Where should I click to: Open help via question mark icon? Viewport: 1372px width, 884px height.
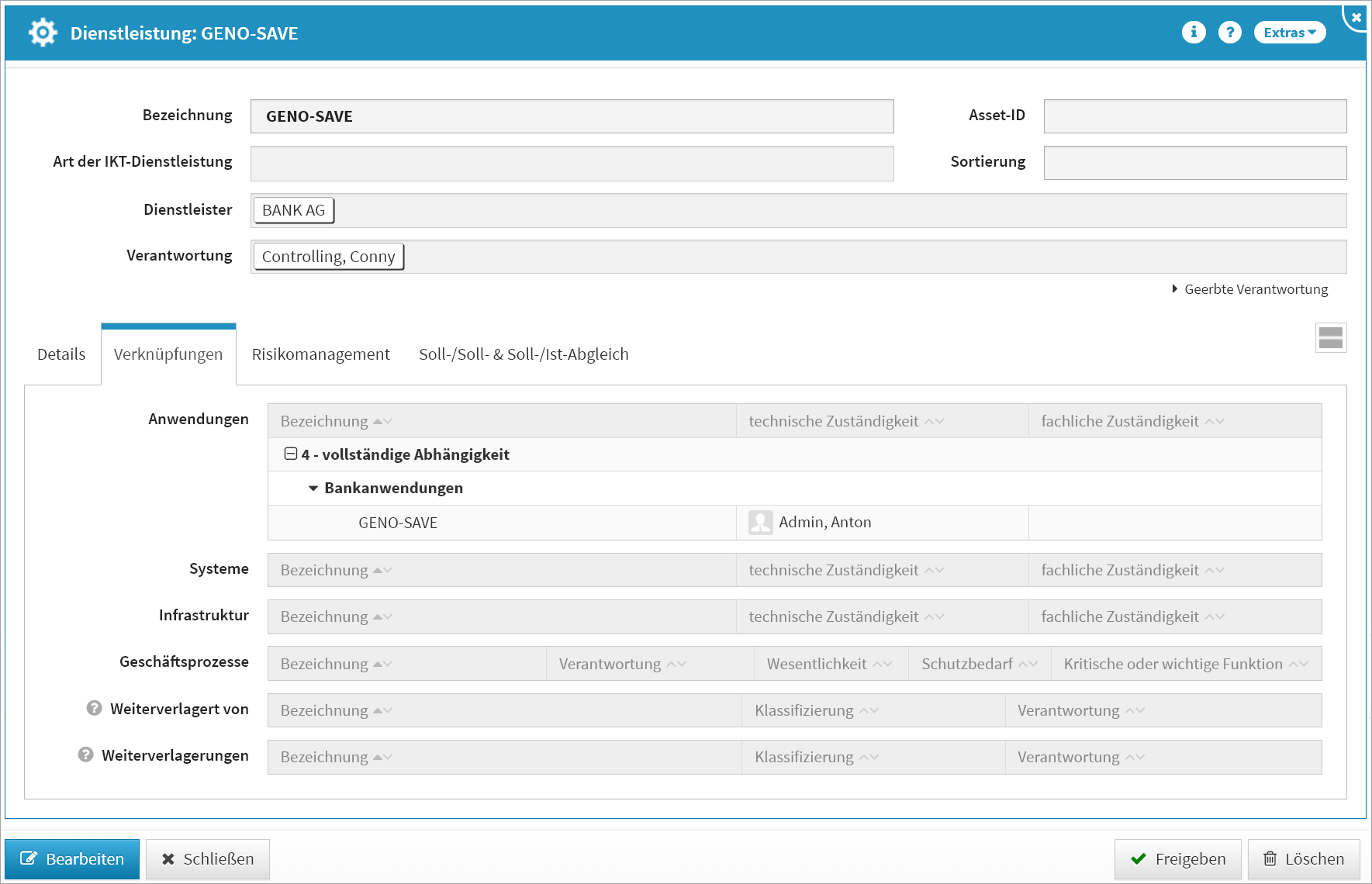1229,33
